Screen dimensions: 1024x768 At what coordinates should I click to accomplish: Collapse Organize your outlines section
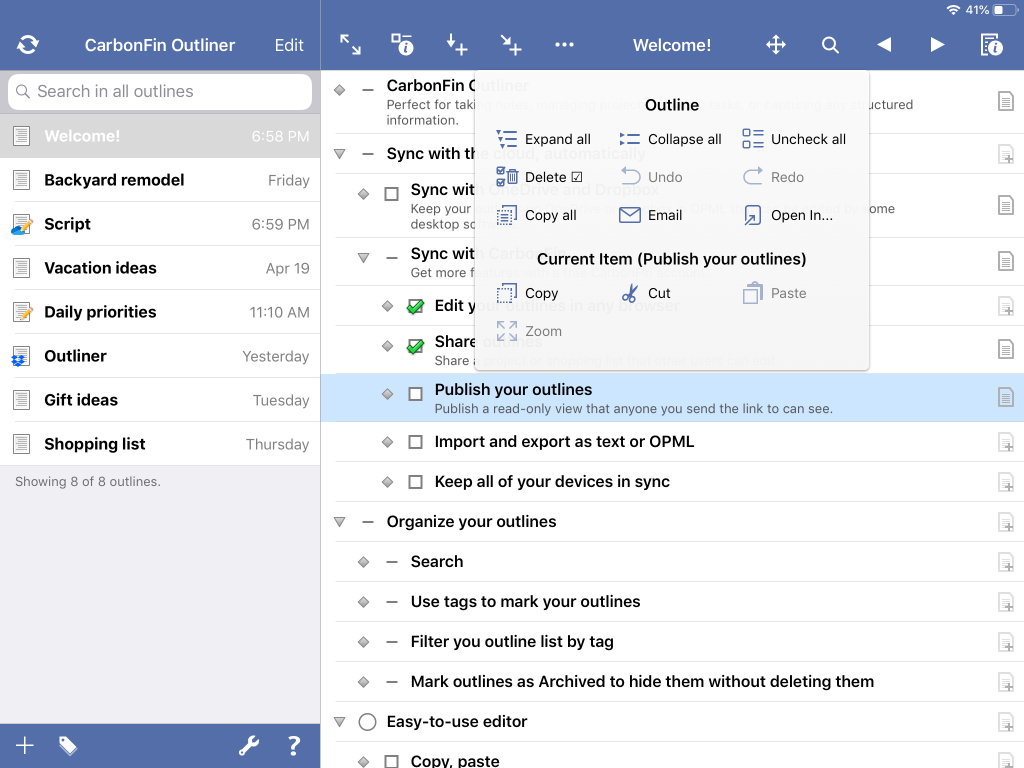point(340,522)
